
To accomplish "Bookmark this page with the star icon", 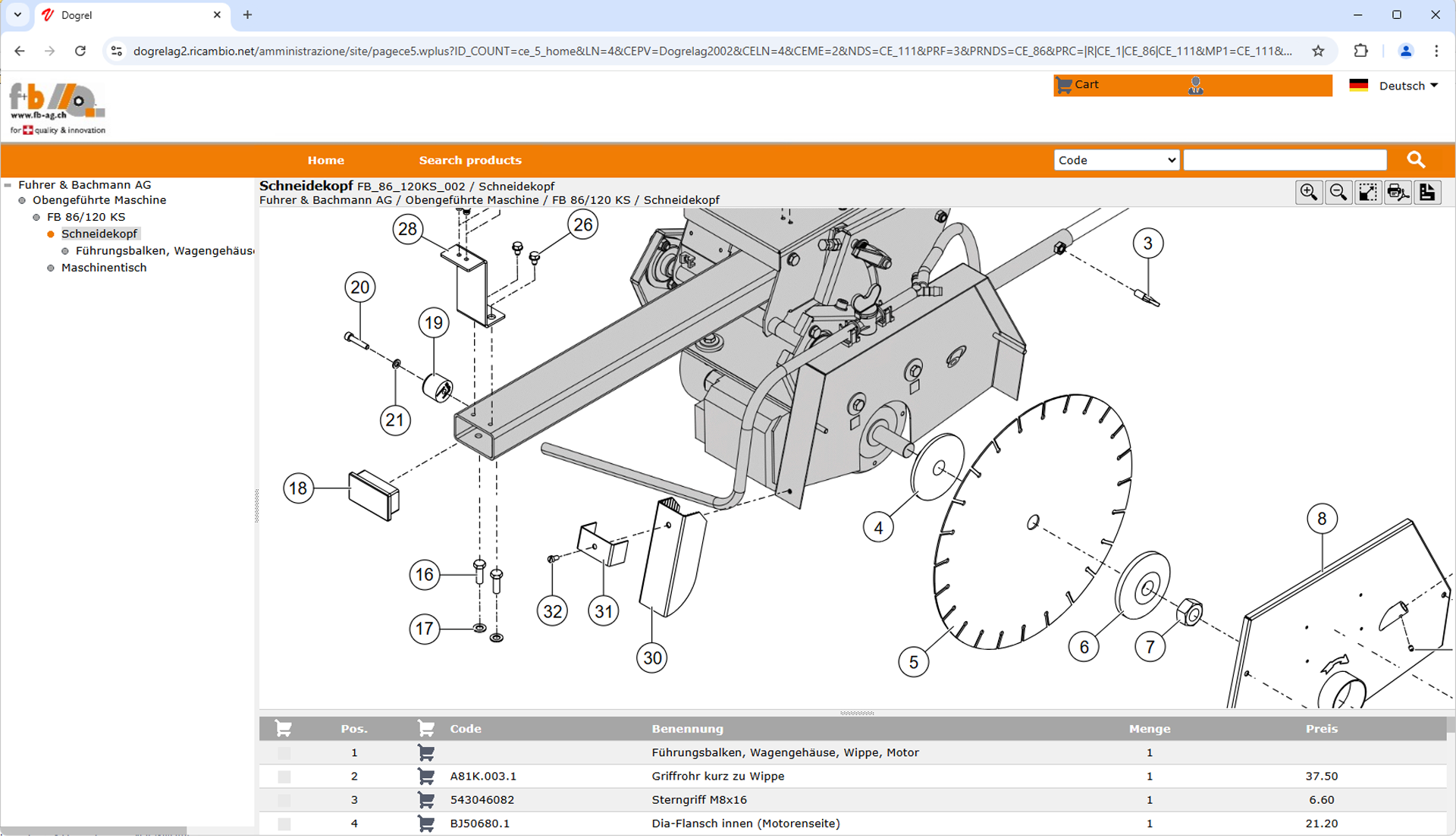I will pos(1319,51).
